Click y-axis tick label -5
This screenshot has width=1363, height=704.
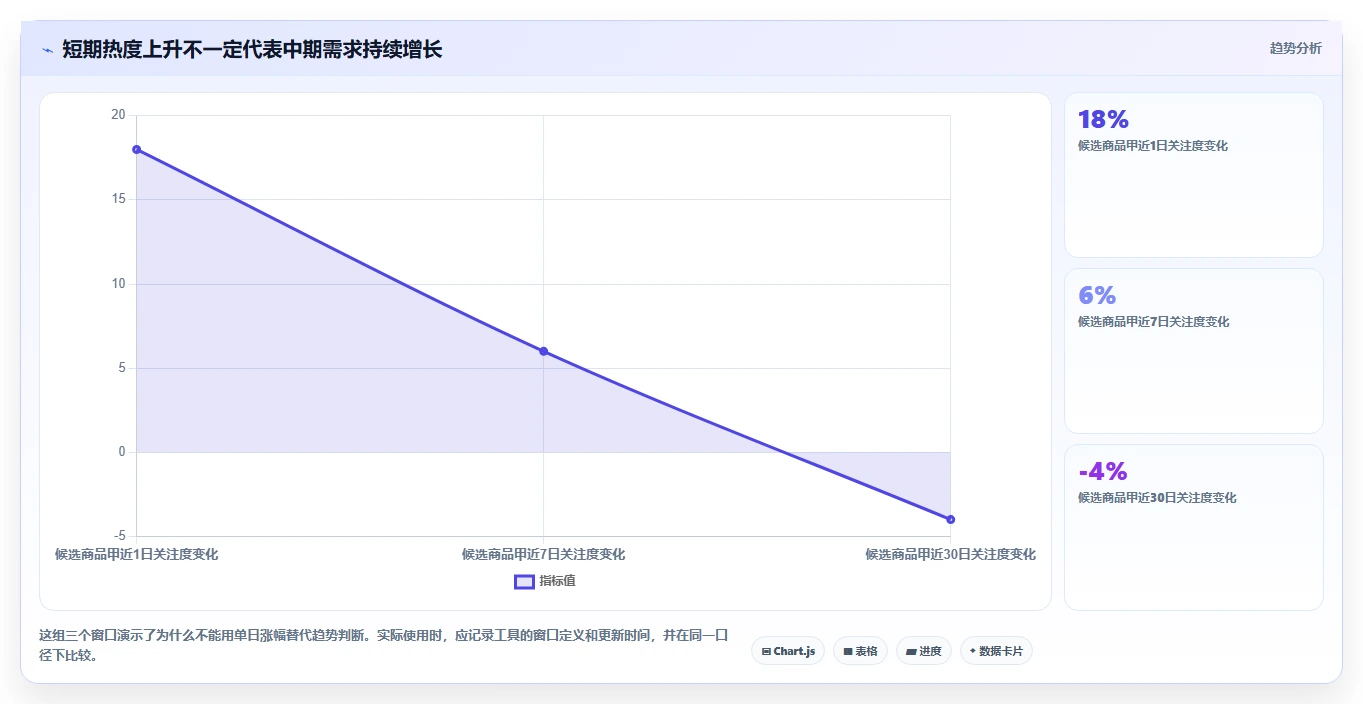pyautogui.click(x=120, y=536)
